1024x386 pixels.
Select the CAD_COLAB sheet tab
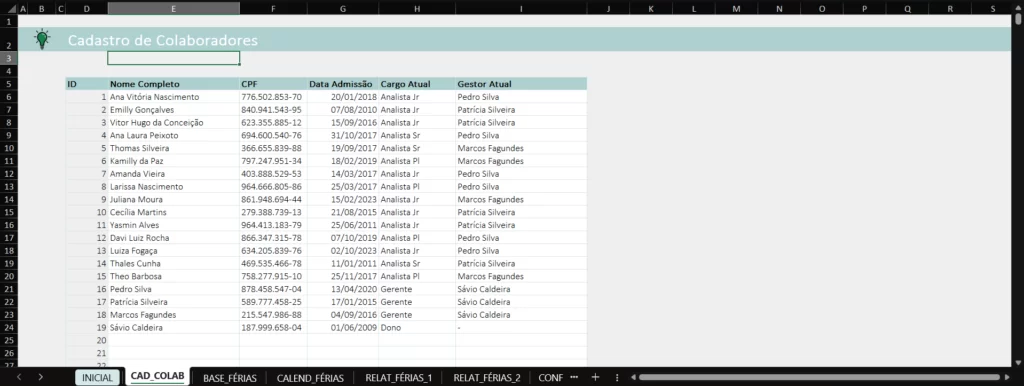pyautogui.click(x=157, y=376)
